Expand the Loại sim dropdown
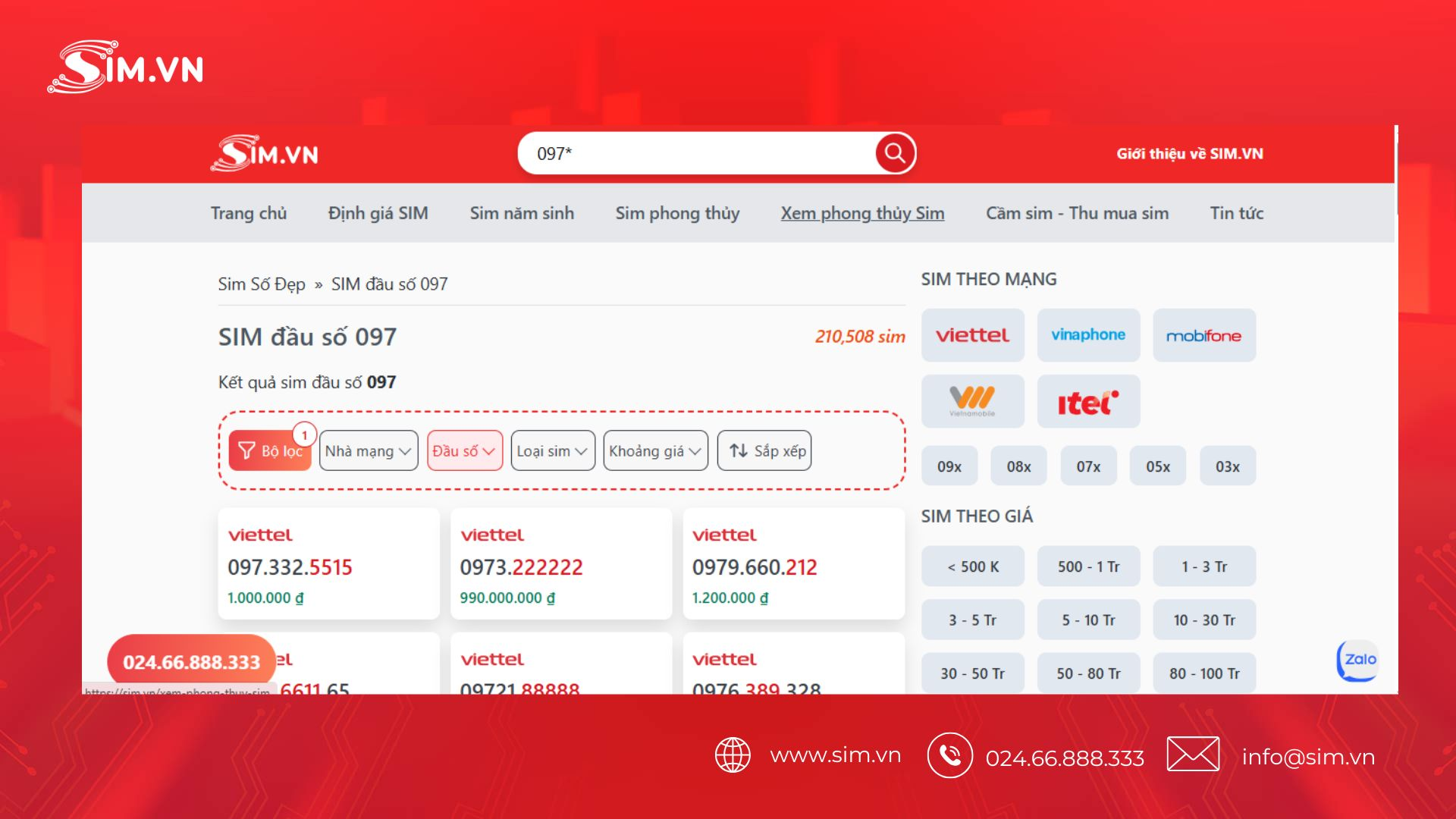The width and height of the screenshot is (1456, 819). click(553, 450)
